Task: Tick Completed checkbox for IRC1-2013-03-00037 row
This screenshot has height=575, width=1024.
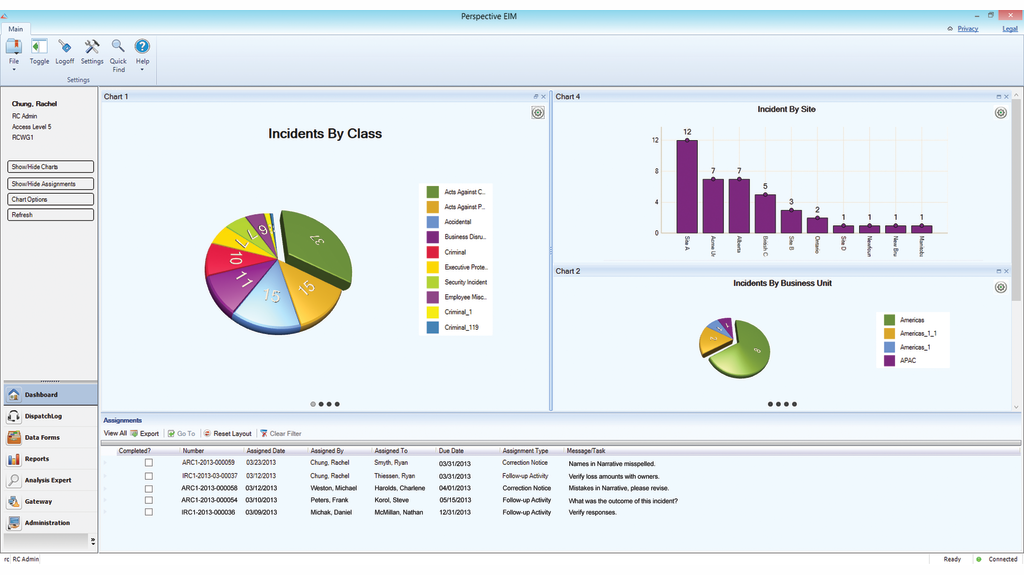Action: pyautogui.click(x=149, y=476)
